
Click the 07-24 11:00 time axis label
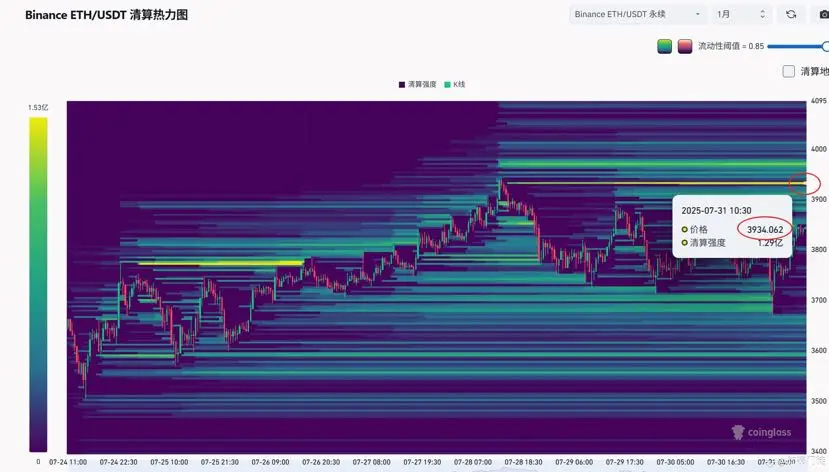pos(68,462)
